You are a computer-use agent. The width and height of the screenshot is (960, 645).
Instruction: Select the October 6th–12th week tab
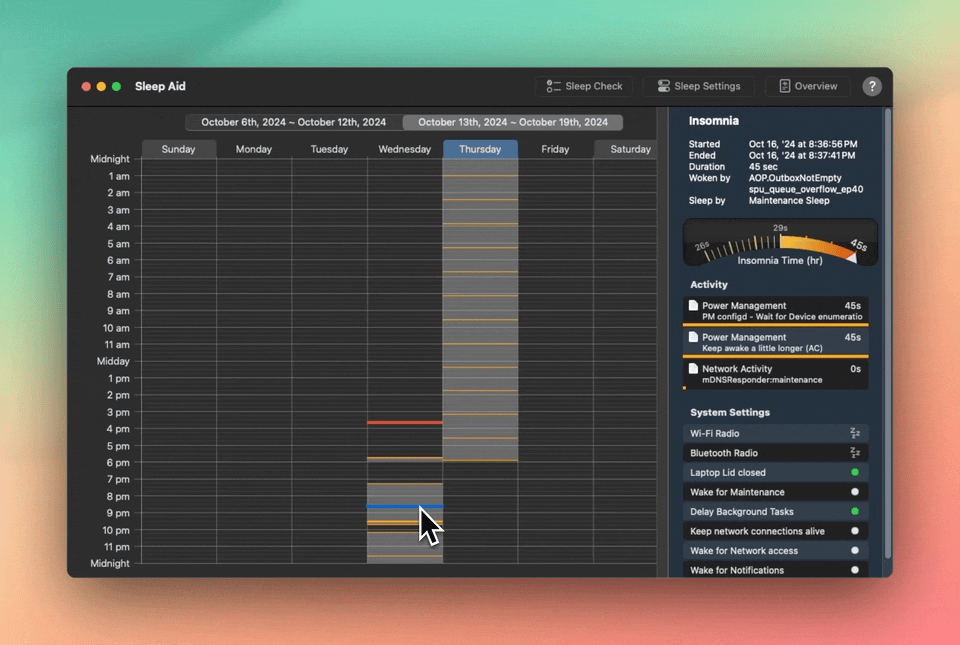294,123
